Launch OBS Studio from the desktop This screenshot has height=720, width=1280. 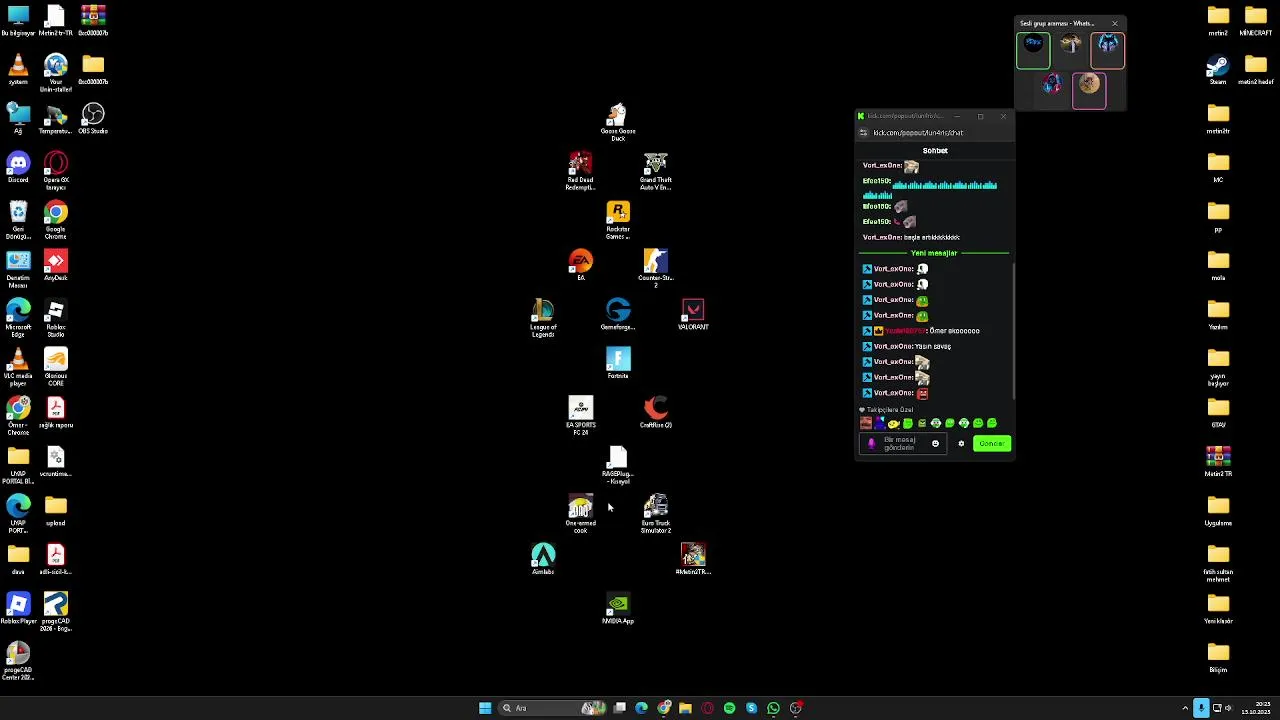(x=93, y=118)
